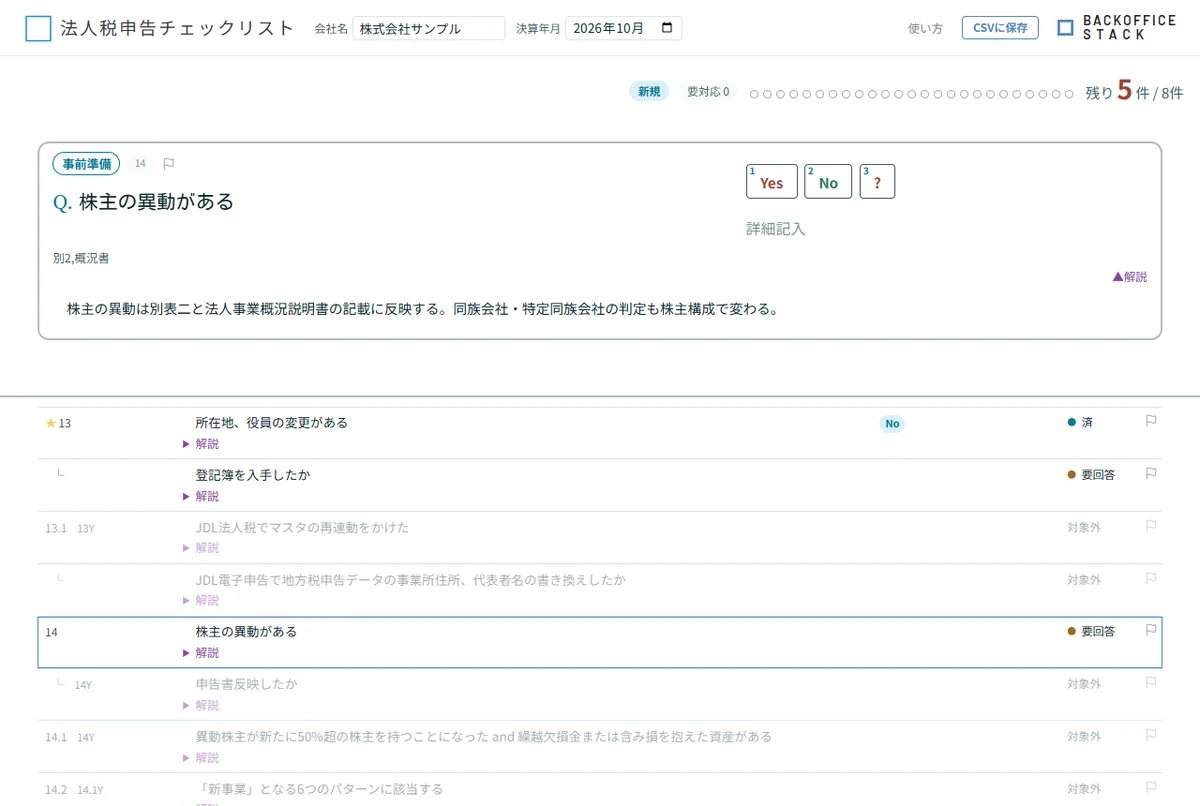Flag the selected row 株主の異動がある

1151,630
